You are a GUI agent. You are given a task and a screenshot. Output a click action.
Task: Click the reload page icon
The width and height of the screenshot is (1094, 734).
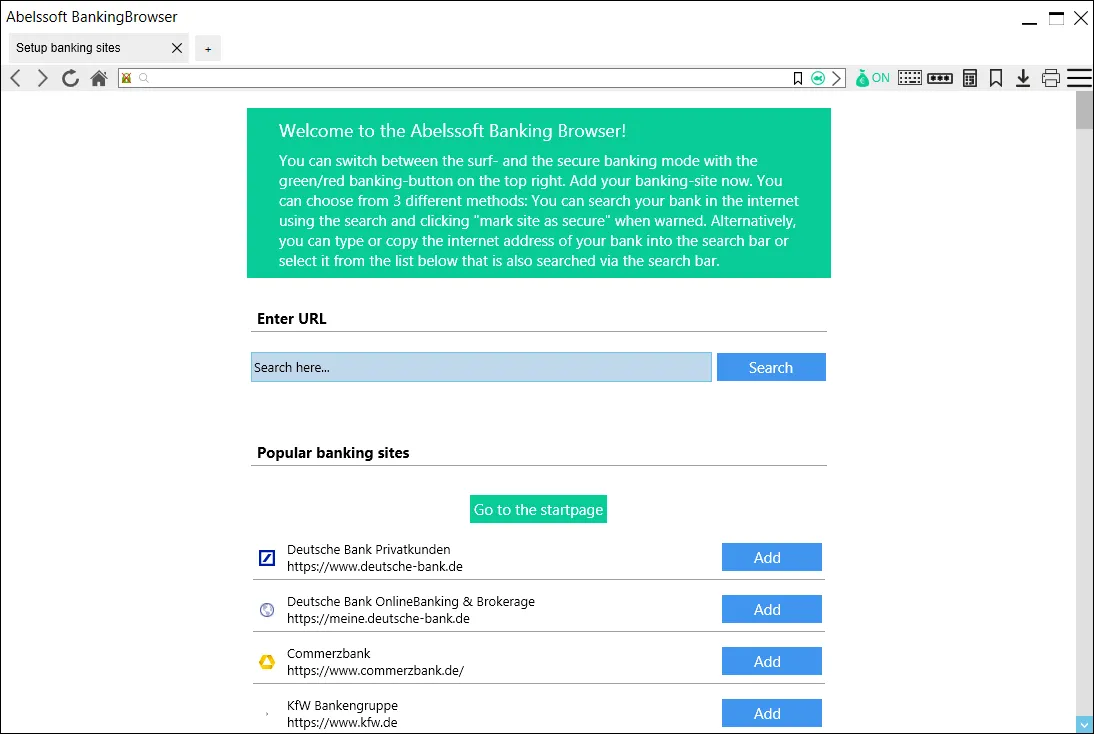click(70, 77)
